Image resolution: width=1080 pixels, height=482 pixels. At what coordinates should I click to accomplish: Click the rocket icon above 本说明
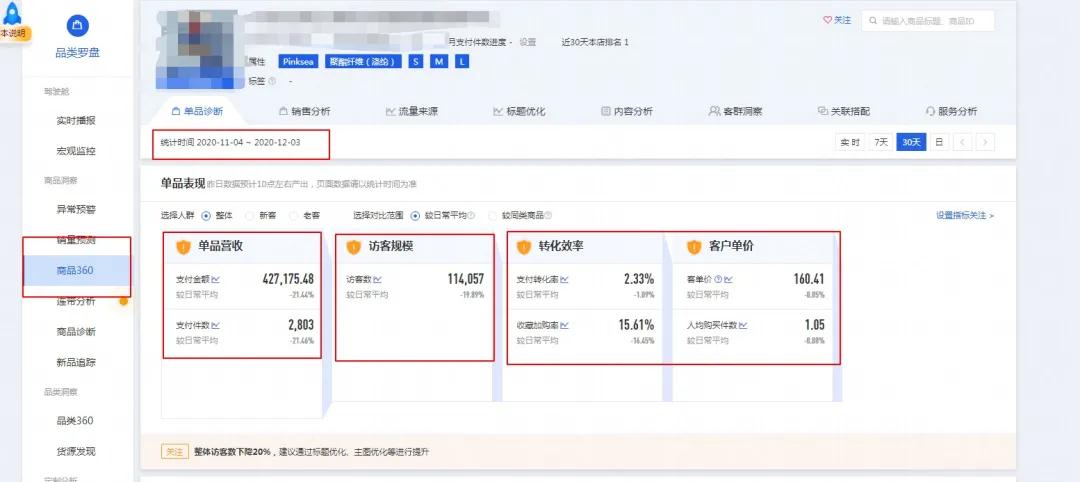click(13, 12)
